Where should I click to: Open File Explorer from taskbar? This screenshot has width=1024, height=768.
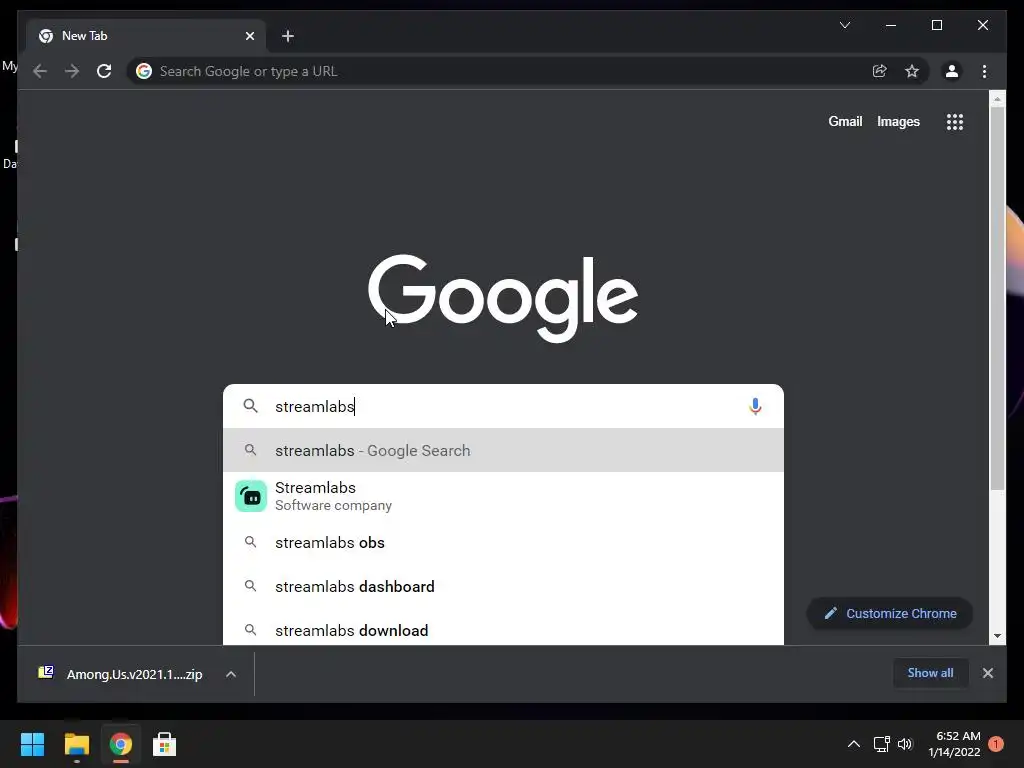[76, 744]
